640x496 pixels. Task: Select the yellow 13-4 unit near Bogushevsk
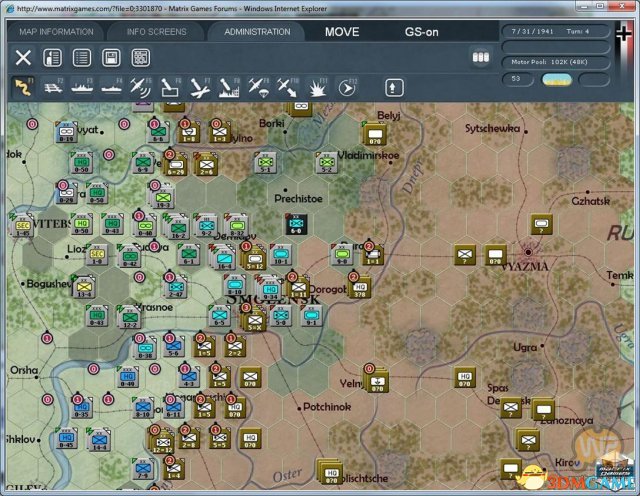[x=84, y=286]
